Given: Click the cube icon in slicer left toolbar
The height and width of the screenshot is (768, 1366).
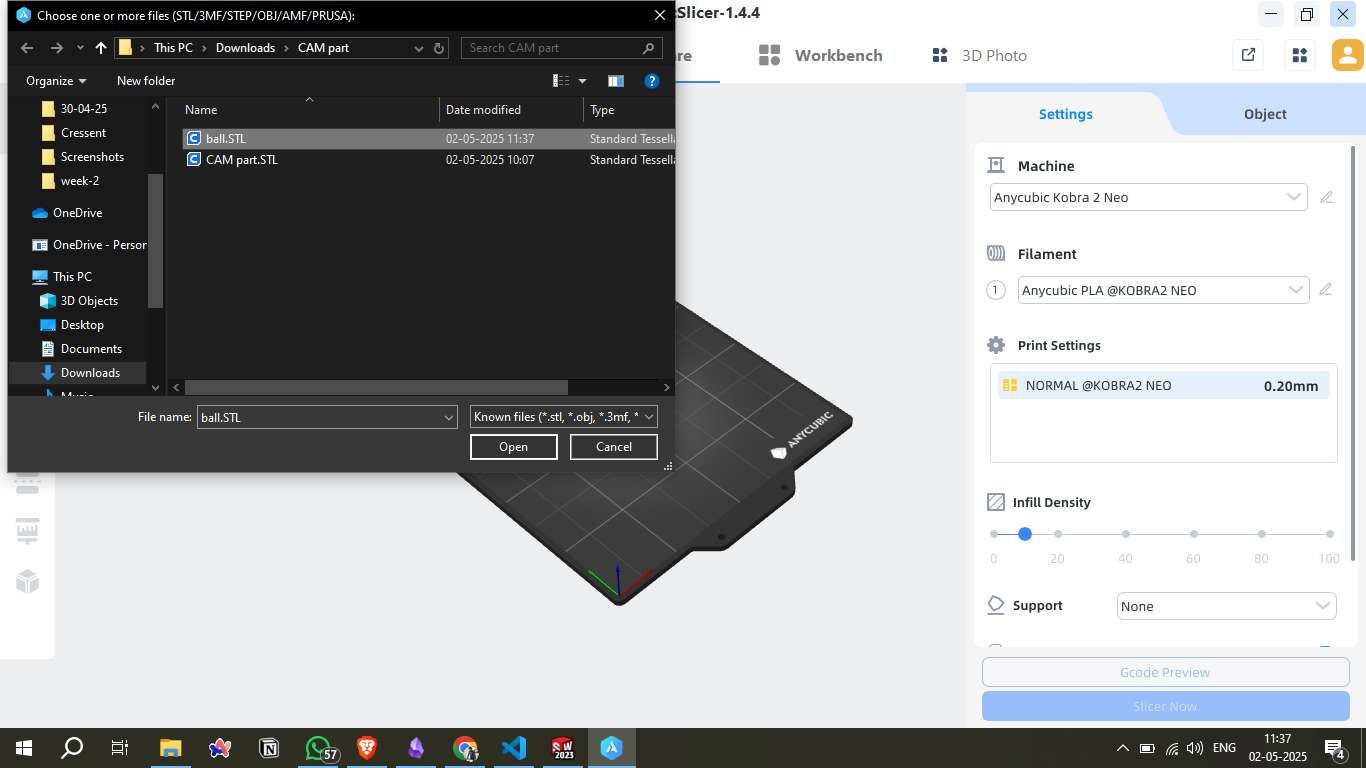Looking at the screenshot, I should (27, 581).
